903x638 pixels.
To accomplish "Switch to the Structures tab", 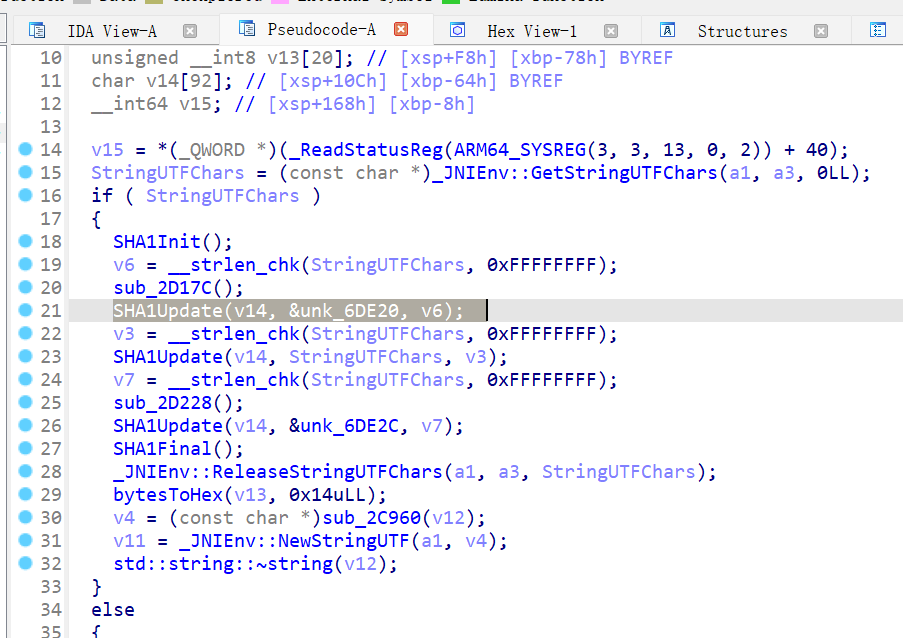I will point(742,31).
